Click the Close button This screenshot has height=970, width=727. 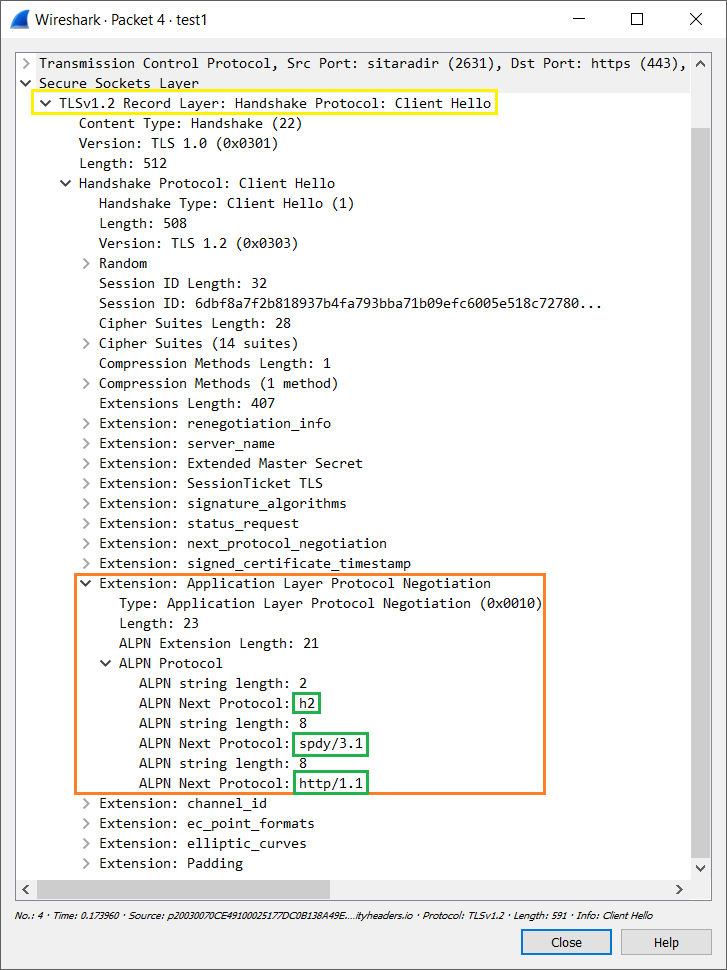tap(566, 942)
